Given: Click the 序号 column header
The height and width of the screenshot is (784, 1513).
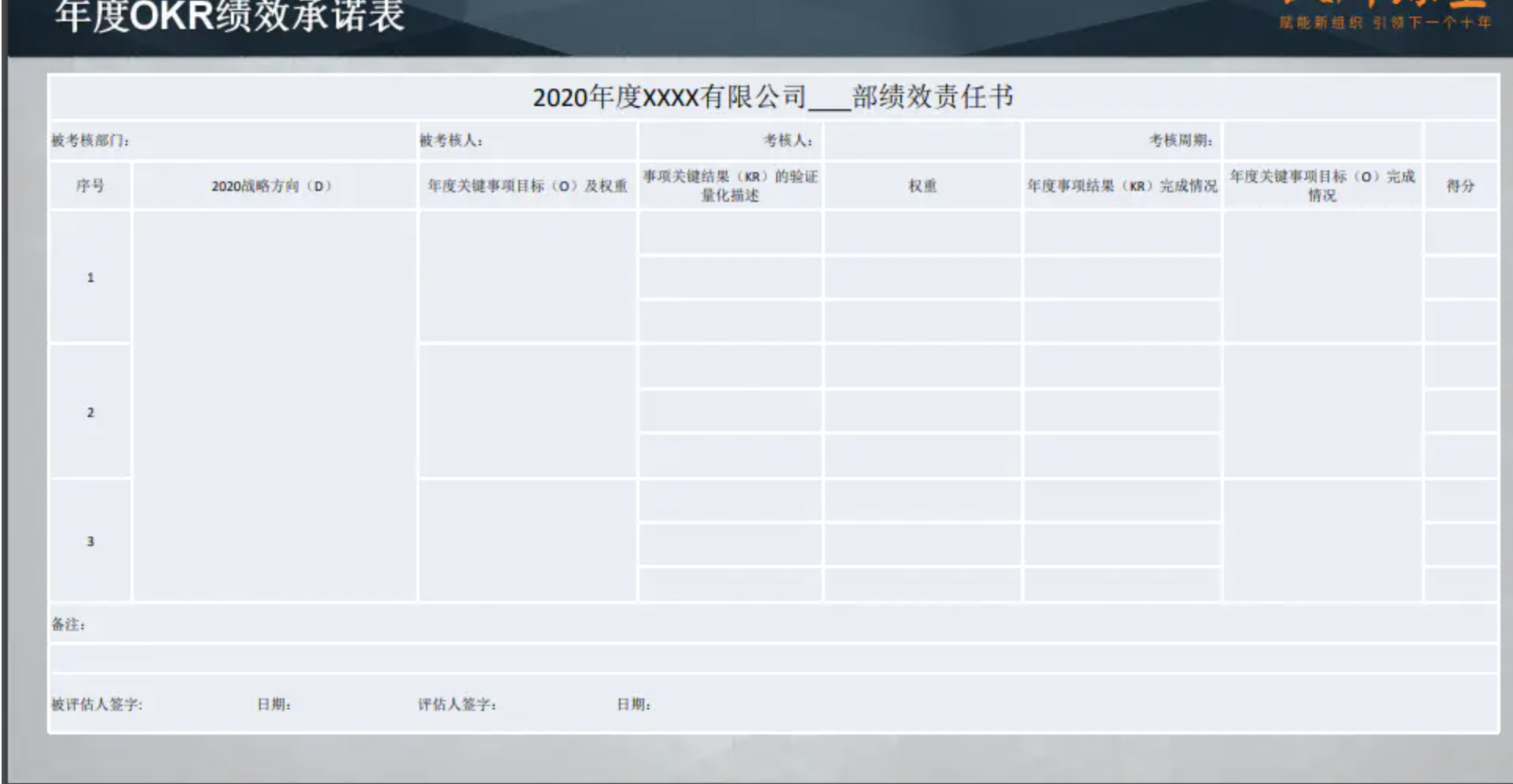Looking at the screenshot, I should 90,186.
